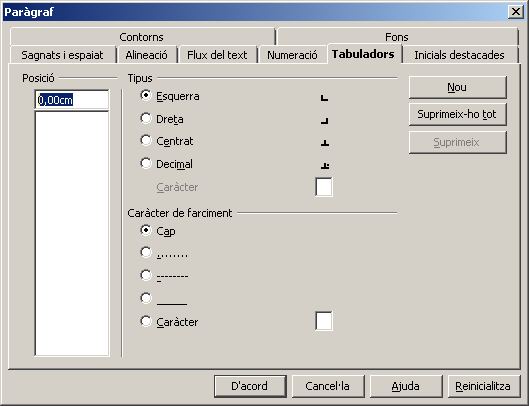
Task: Click the Reinicialitza button
Action: click(483, 386)
